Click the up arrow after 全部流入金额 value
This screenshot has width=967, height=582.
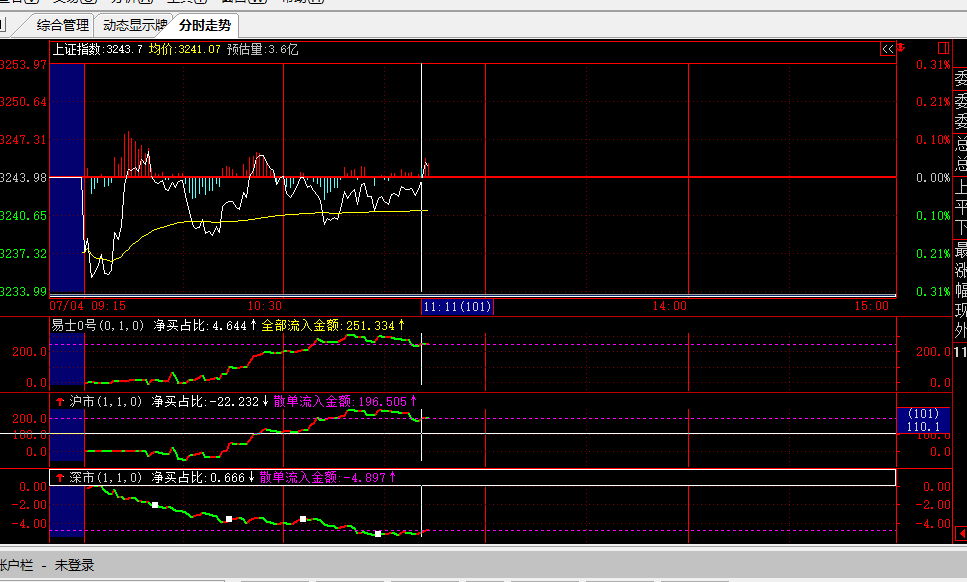pyautogui.click(x=402, y=325)
